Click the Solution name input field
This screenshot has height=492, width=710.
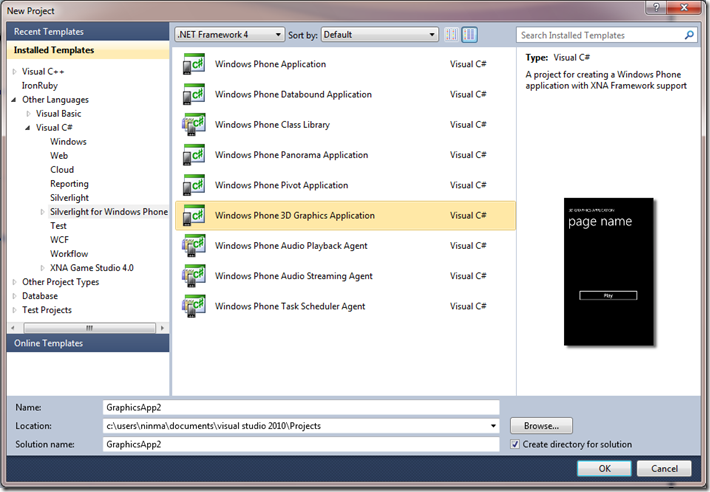click(x=301, y=444)
